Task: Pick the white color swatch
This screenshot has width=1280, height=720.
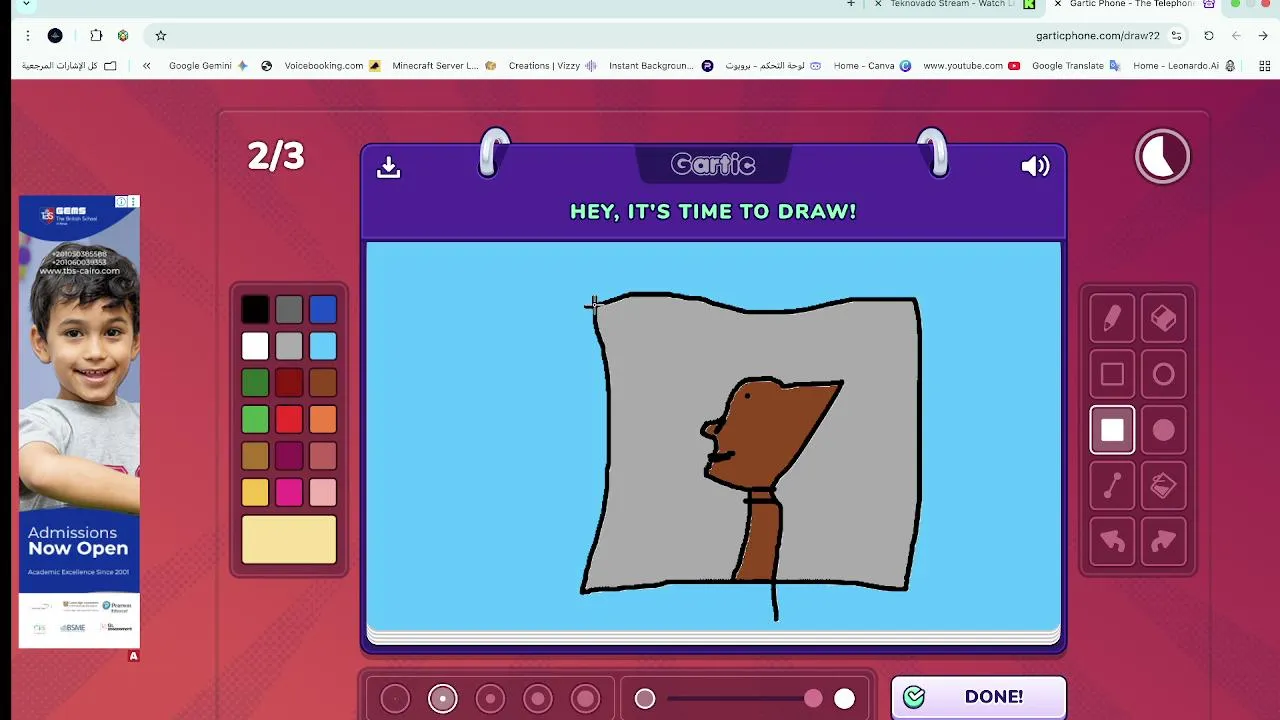Action: point(255,346)
